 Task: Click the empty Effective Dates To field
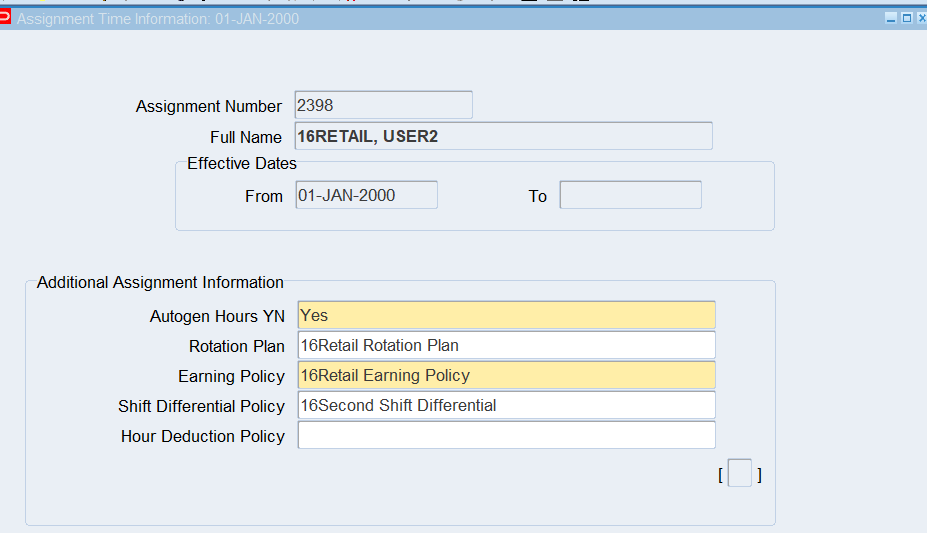(x=630, y=195)
